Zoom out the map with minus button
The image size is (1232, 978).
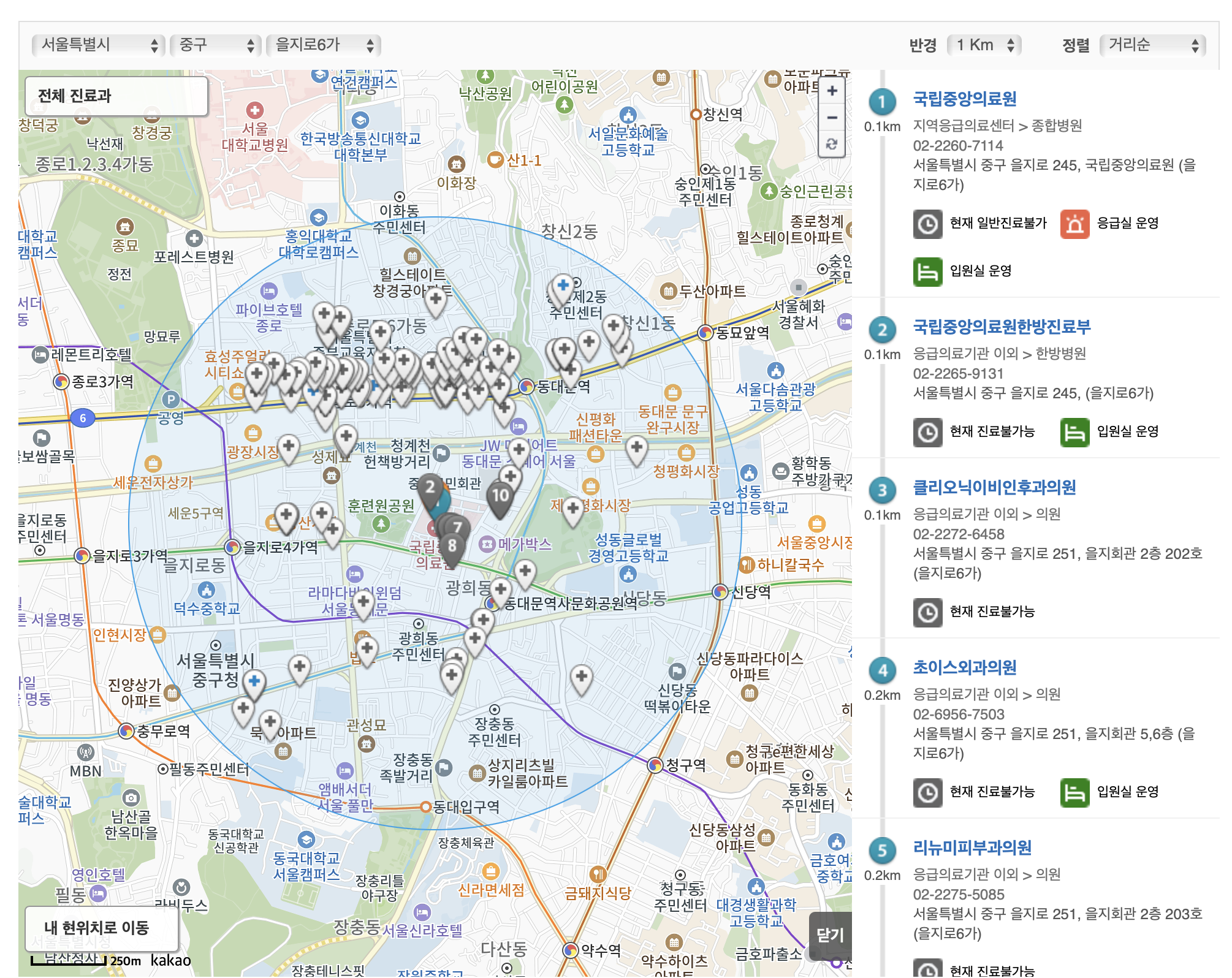coord(832,118)
